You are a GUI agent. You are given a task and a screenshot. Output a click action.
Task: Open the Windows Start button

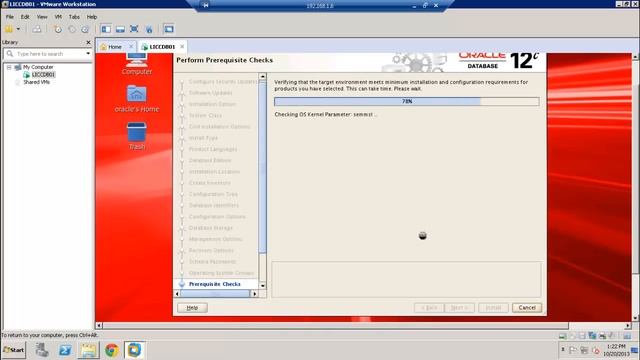coord(13,350)
